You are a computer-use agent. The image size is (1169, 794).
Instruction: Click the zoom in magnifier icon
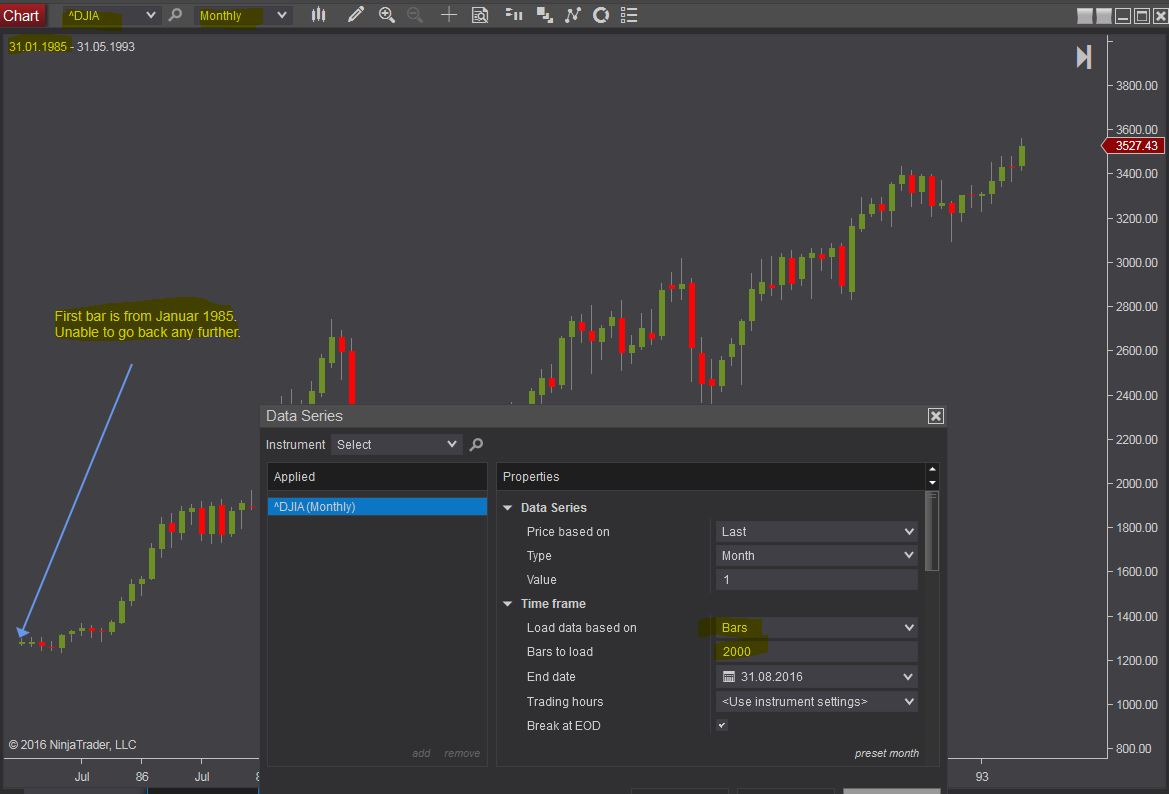tap(386, 15)
